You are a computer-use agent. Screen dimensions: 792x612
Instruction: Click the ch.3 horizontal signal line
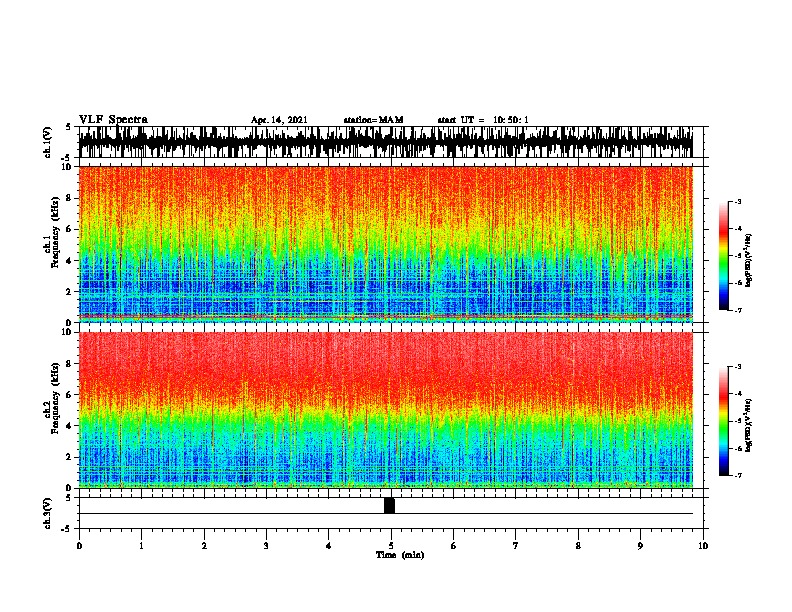point(386,514)
